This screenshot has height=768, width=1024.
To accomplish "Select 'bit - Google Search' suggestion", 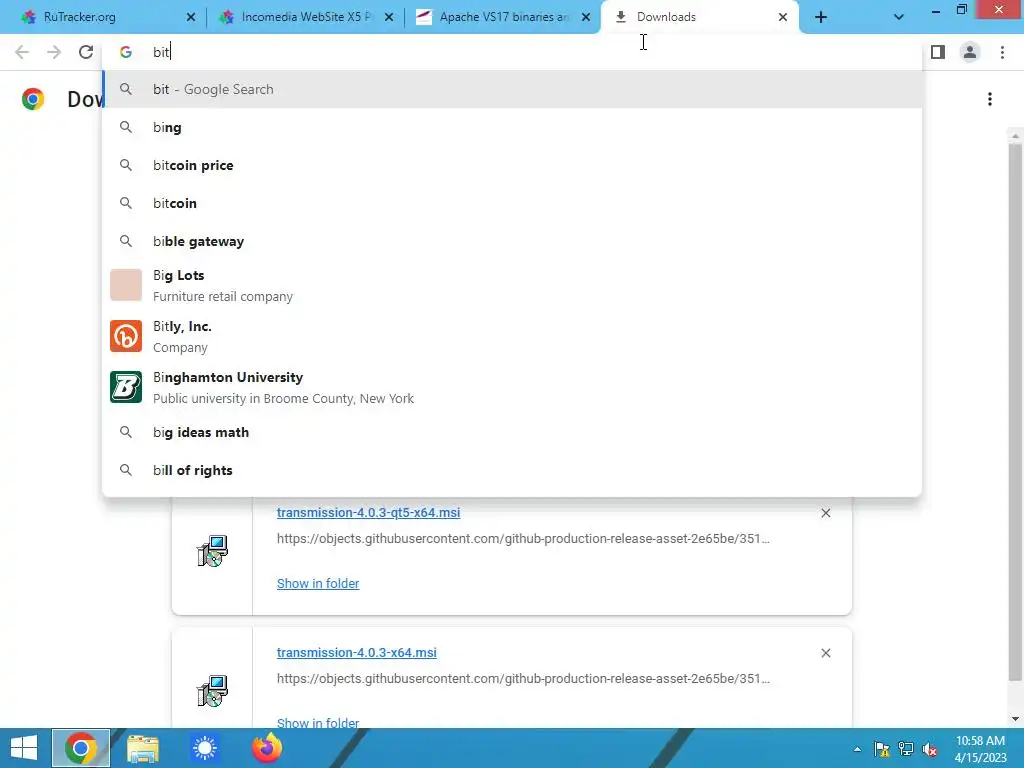I will pyautogui.click(x=512, y=89).
